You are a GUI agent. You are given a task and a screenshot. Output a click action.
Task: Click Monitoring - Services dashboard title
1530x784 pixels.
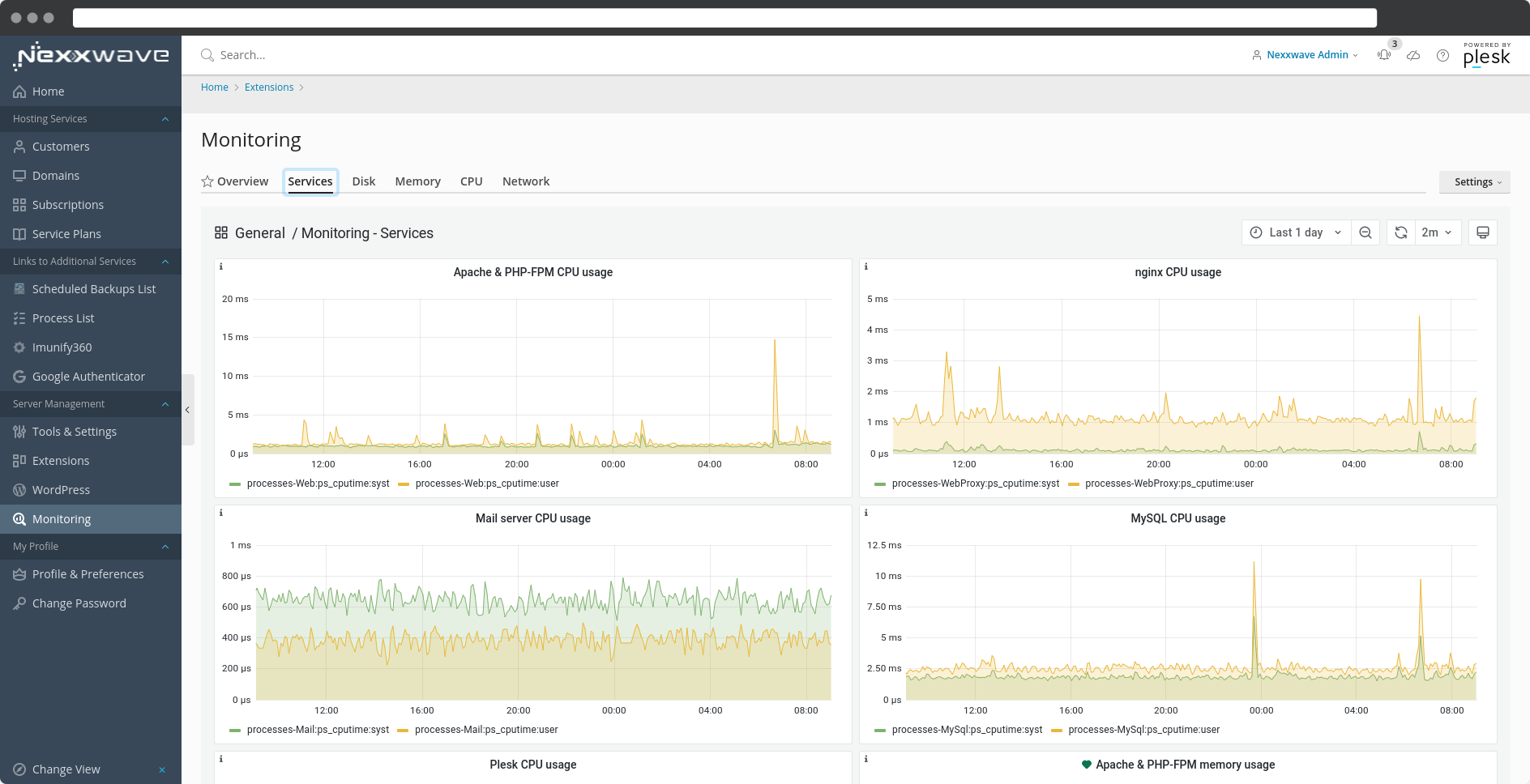pos(367,233)
